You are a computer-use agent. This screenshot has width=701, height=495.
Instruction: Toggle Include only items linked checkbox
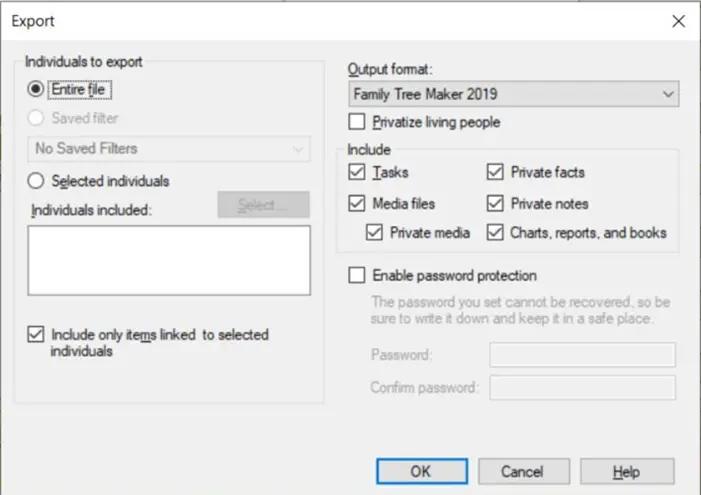36,335
